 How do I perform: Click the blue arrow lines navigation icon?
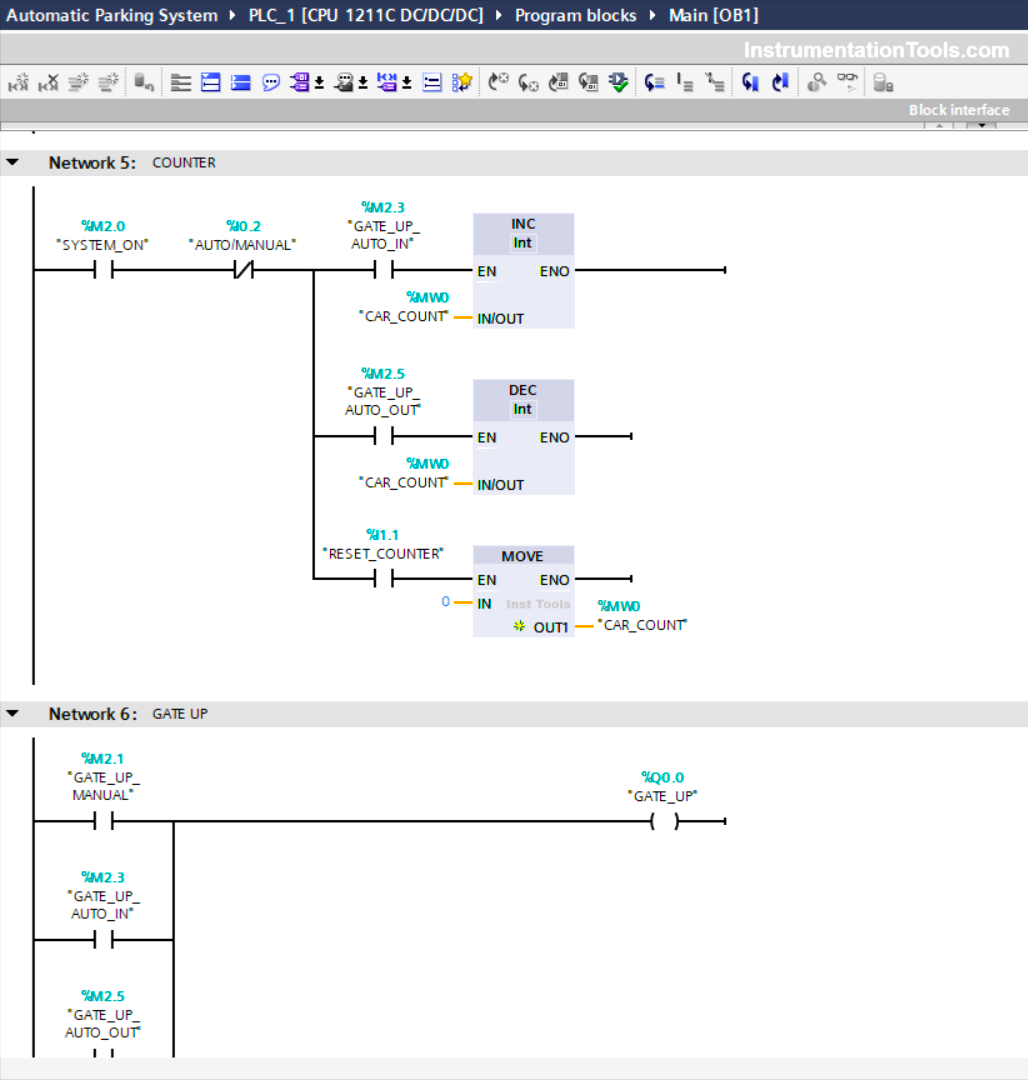[x=654, y=83]
